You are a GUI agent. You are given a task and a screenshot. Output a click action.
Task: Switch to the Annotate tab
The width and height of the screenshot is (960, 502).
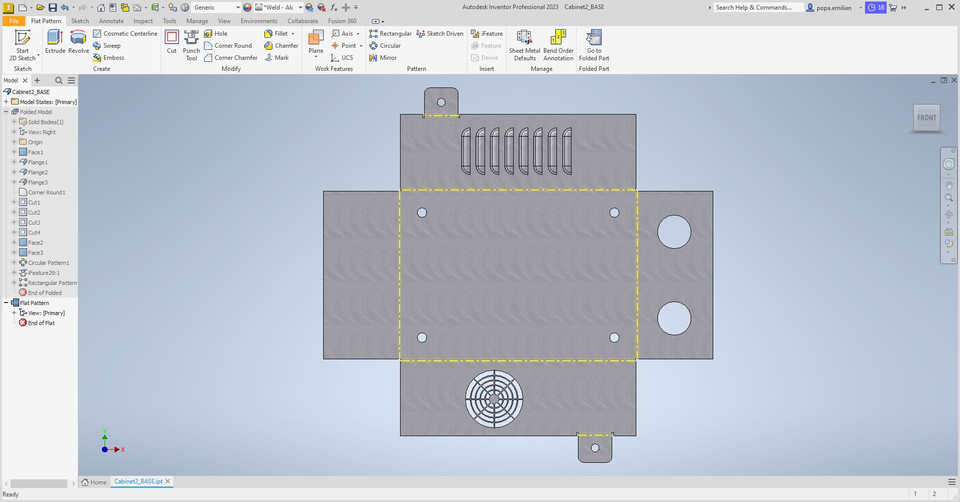(x=111, y=21)
